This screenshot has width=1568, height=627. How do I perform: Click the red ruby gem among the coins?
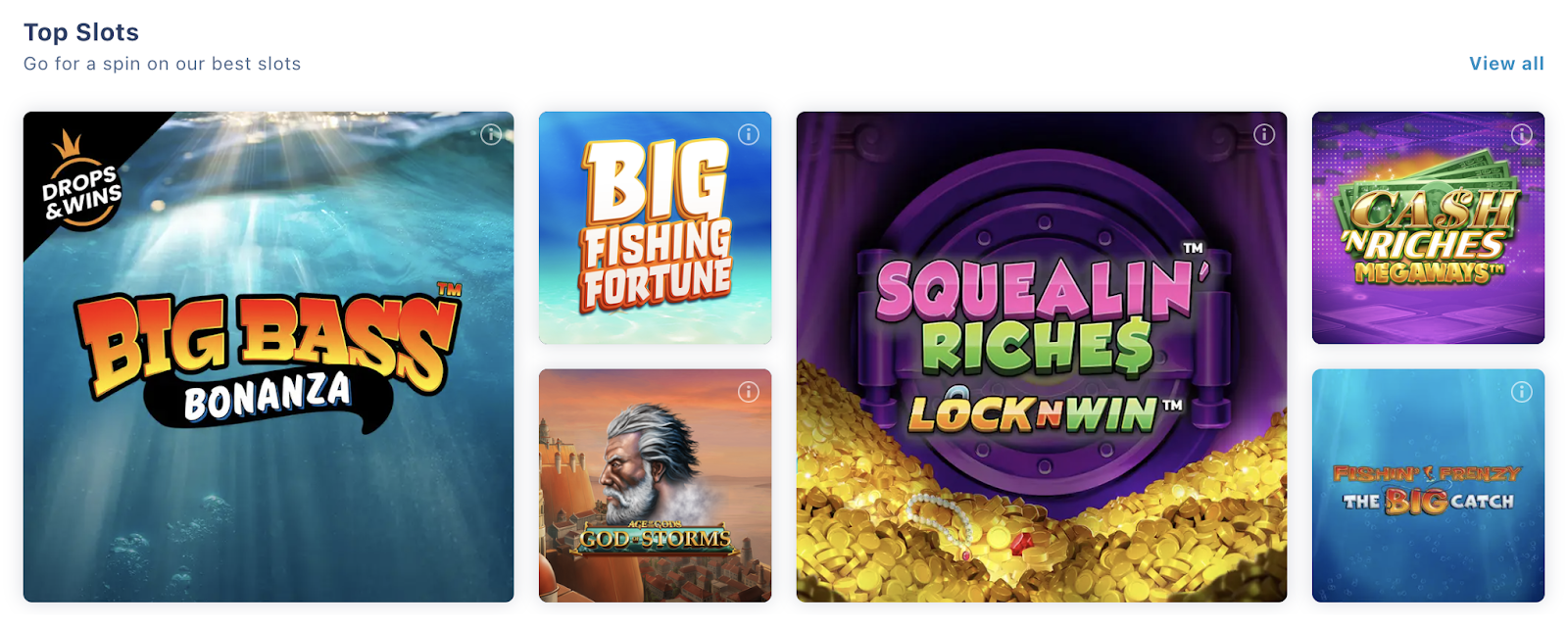click(x=1021, y=542)
